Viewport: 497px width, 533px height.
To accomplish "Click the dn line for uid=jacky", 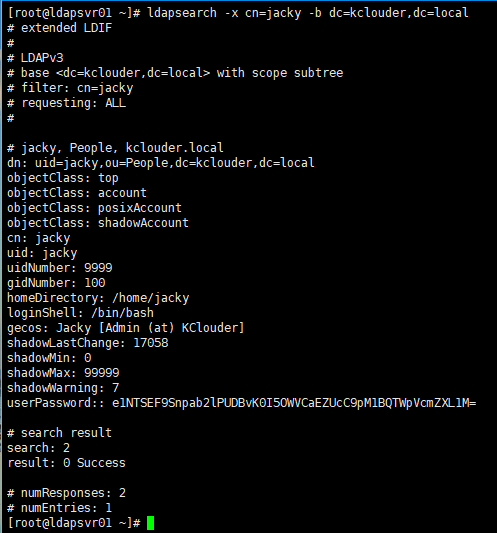I will [x=161, y=163].
